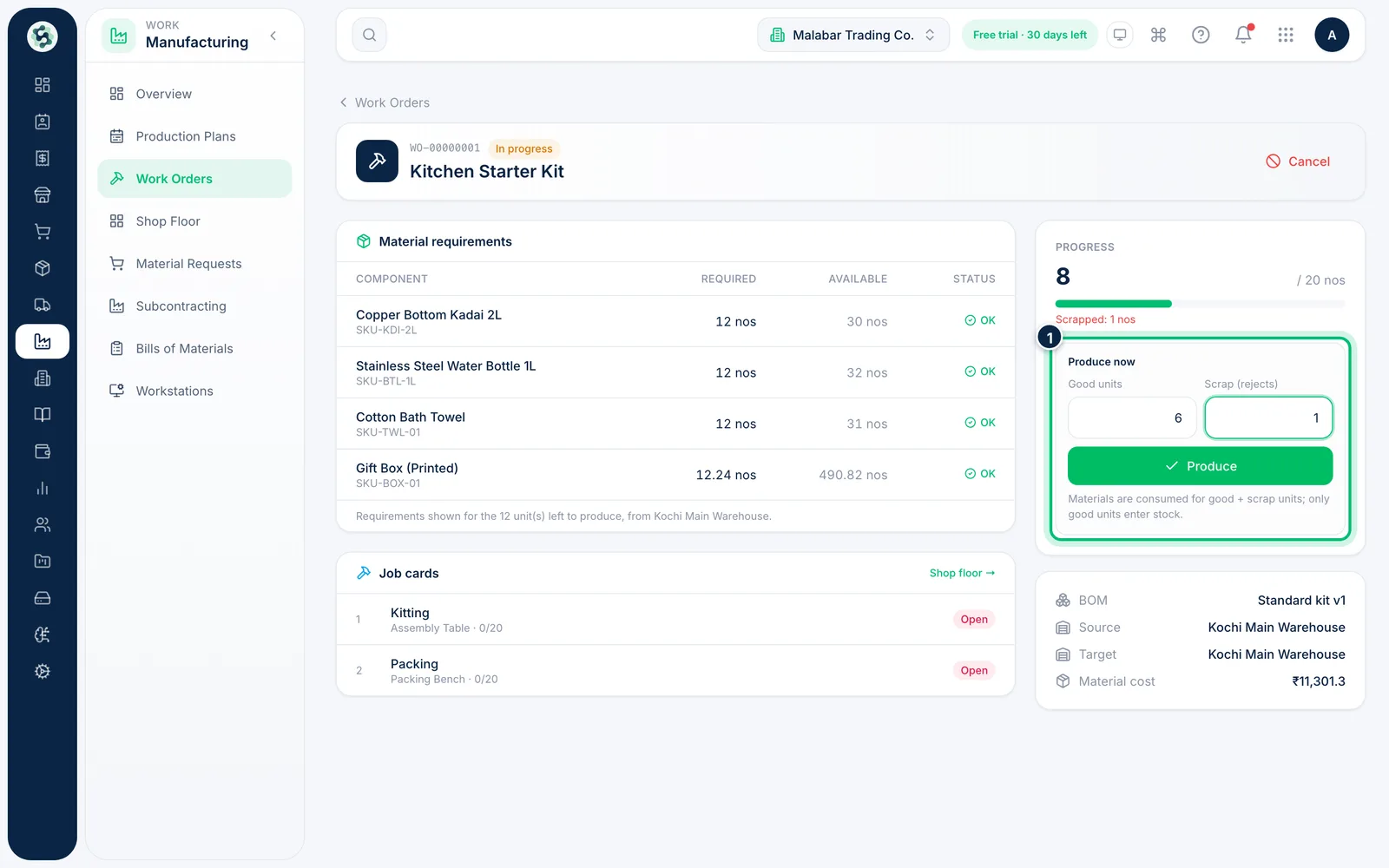Open the Packing job card row
This screenshot has width=1389, height=868.
coord(675,671)
